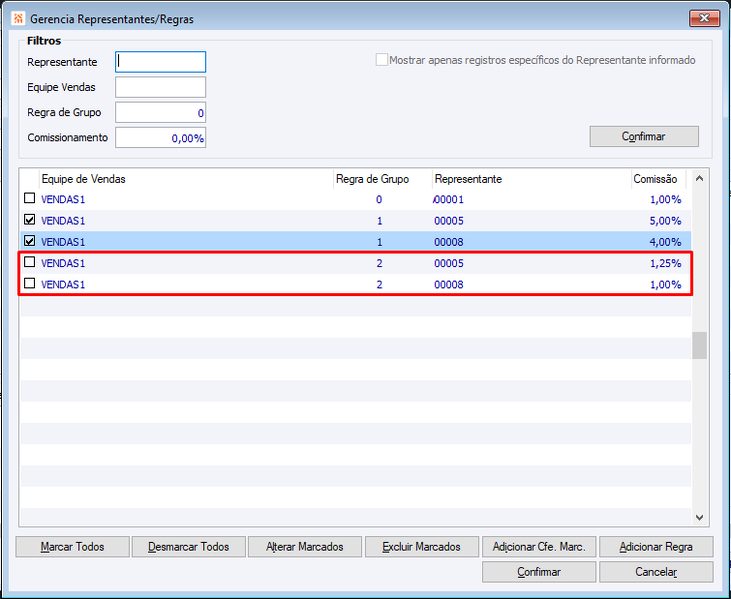
Task: Uncheck the row with comissão 5,00%
Action: pyautogui.click(x=29, y=220)
